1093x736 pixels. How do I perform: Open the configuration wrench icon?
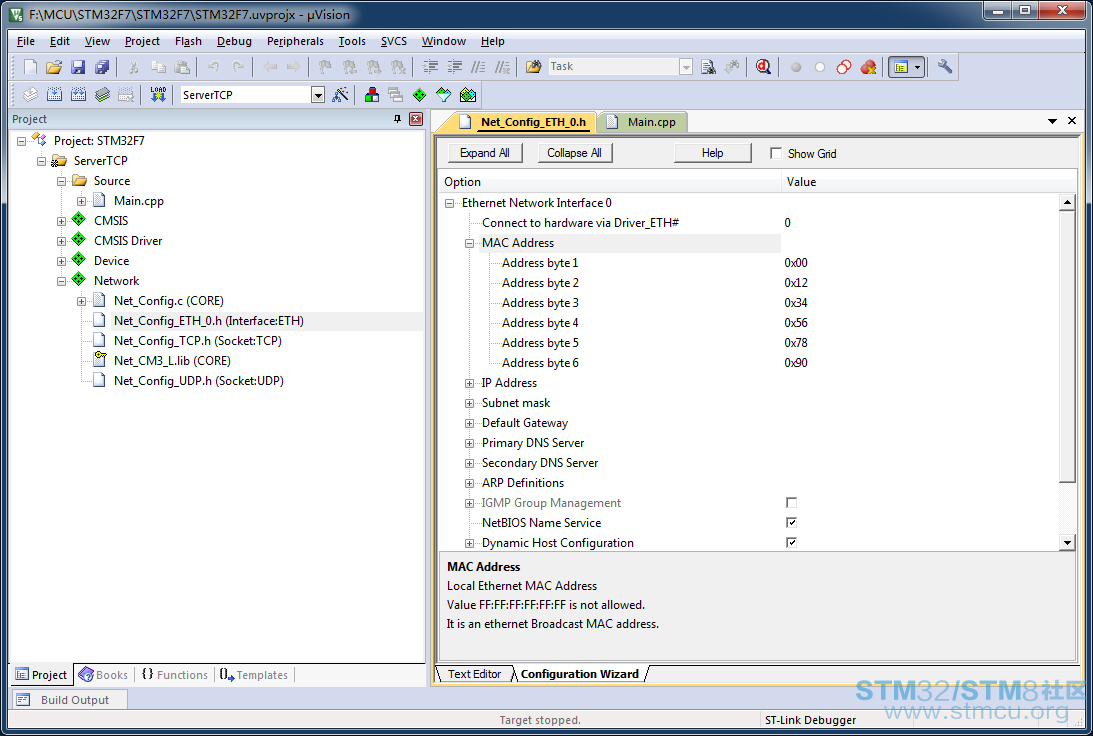coord(945,67)
